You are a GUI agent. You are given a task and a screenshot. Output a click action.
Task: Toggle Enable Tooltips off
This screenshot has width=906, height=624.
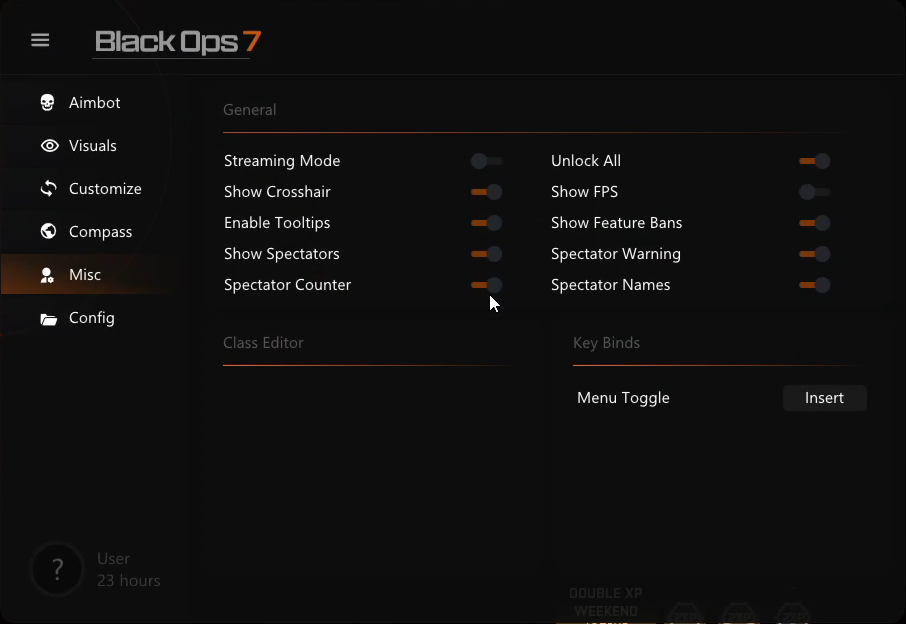(x=486, y=223)
